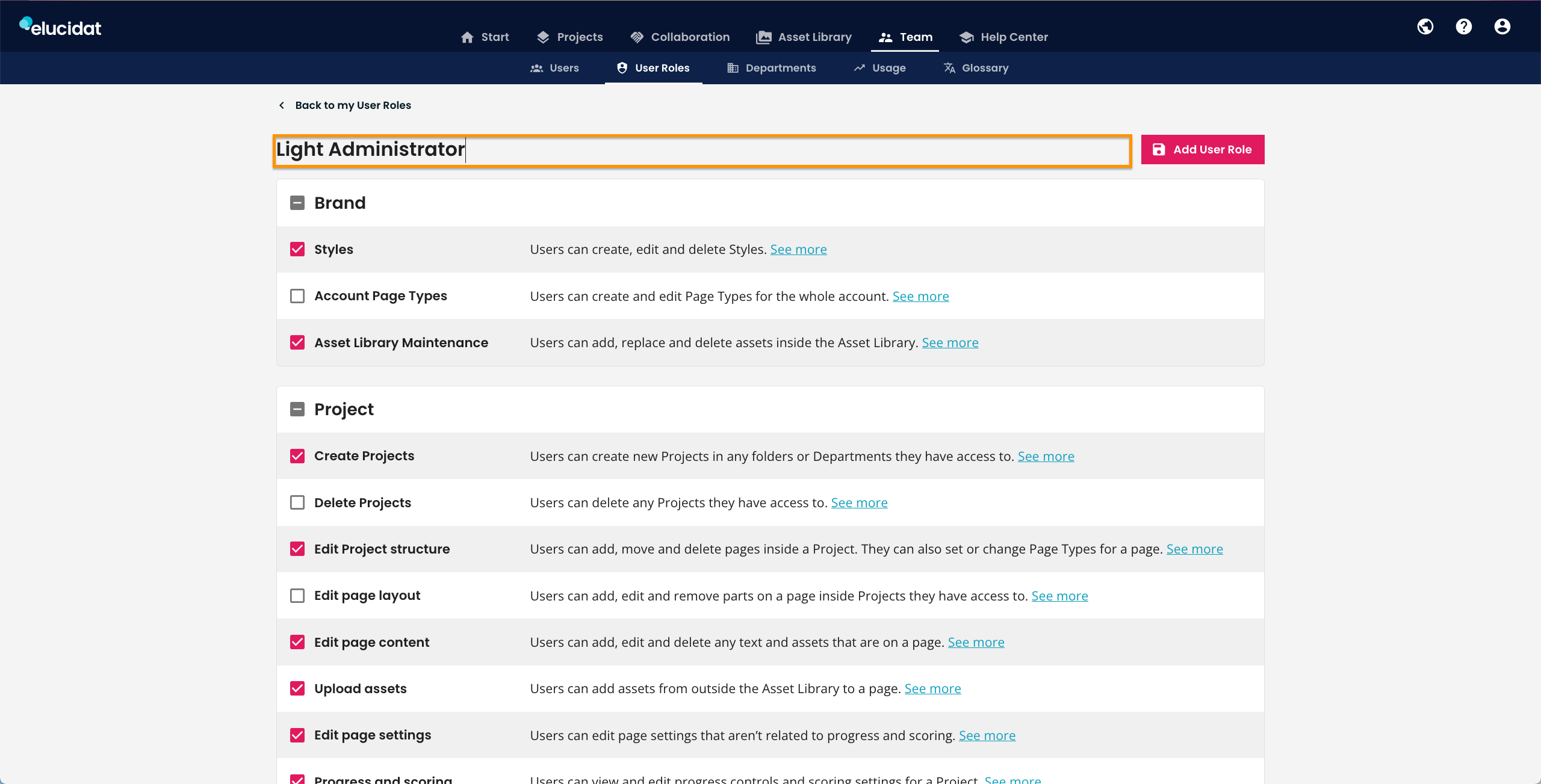The height and width of the screenshot is (784, 1541).
Task: Click the Usage trend icon
Action: point(860,68)
